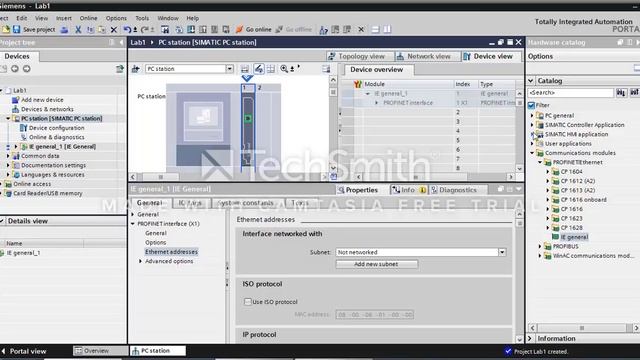Click the Go online plug icon

(239, 29)
